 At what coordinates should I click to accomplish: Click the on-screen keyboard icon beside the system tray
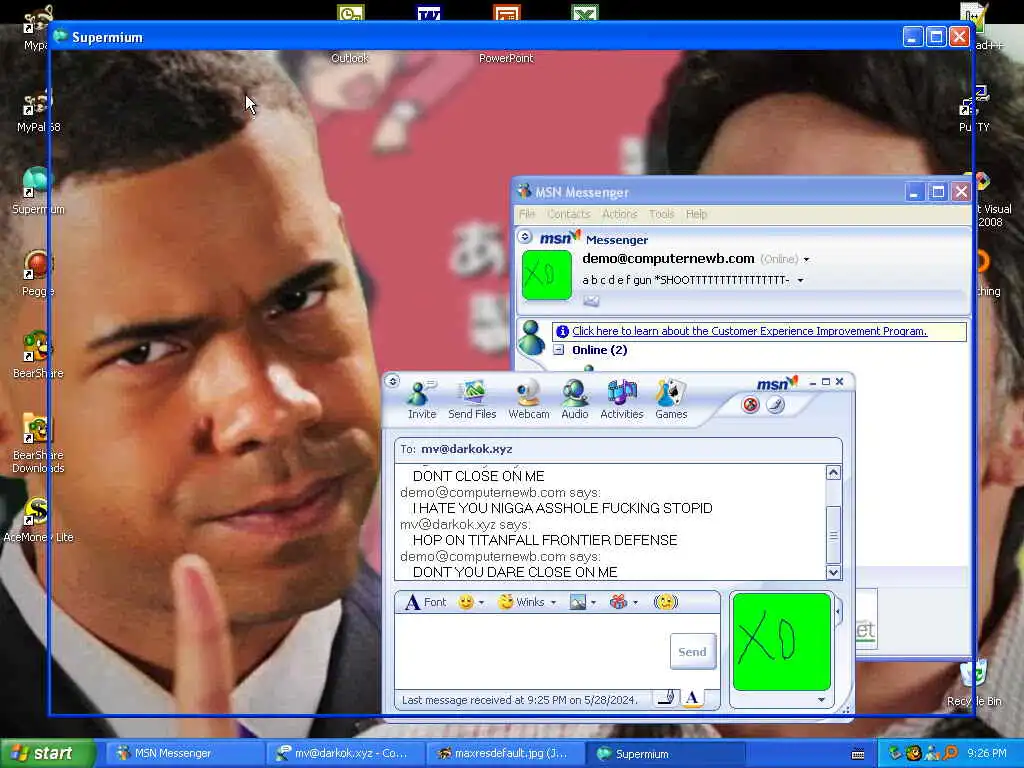(x=858, y=754)
